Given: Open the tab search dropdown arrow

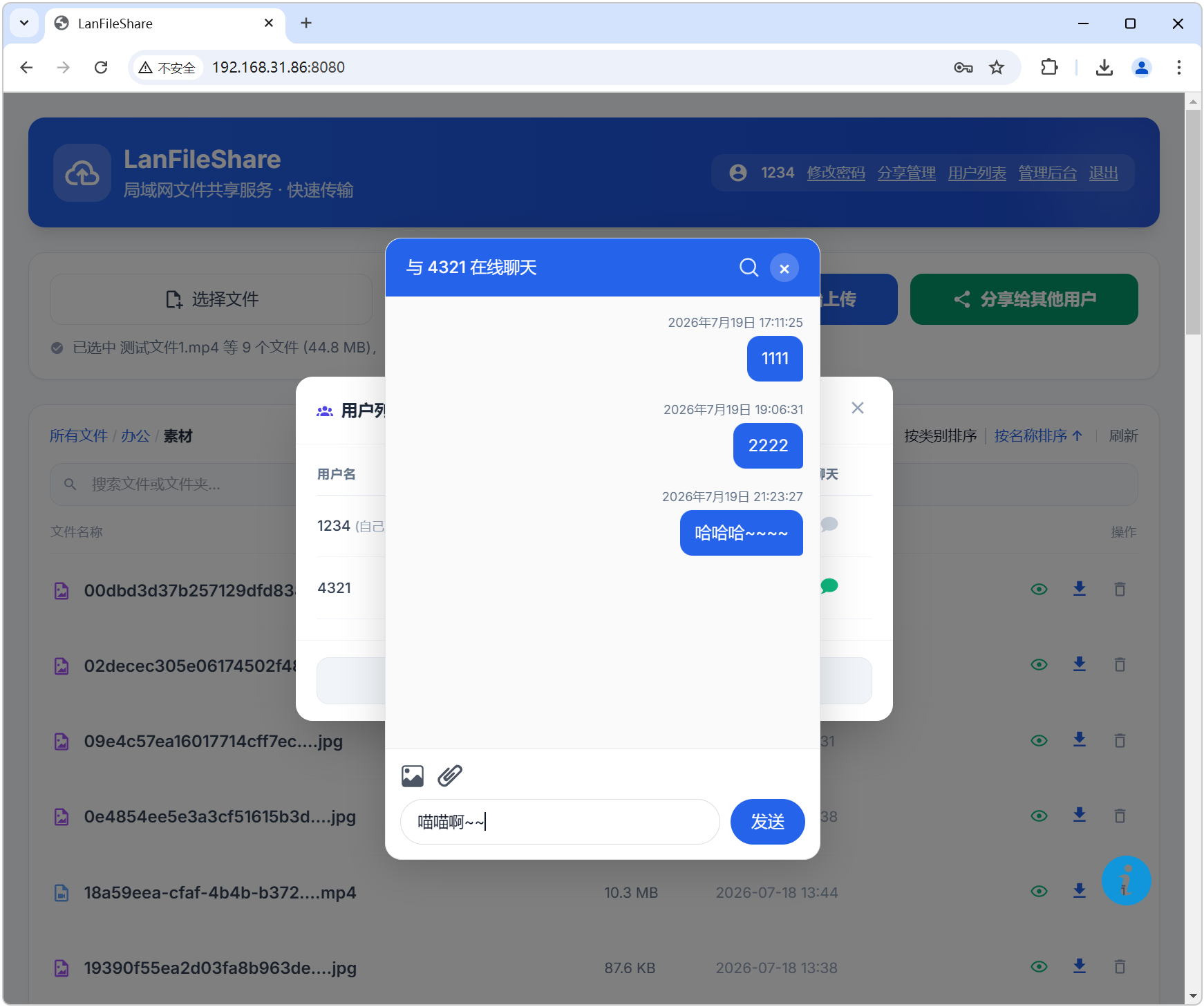Looking at the screenshot, I should pyautogui.click(x=24, y=23).
